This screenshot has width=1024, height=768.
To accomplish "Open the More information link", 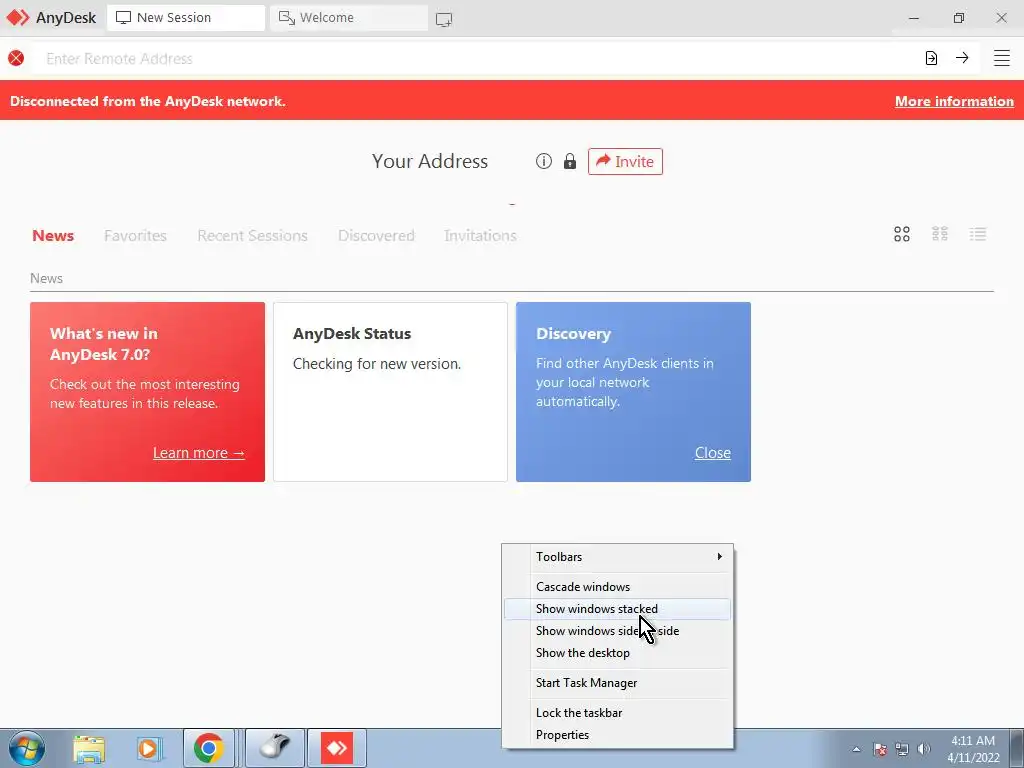I will coord(954,101).
